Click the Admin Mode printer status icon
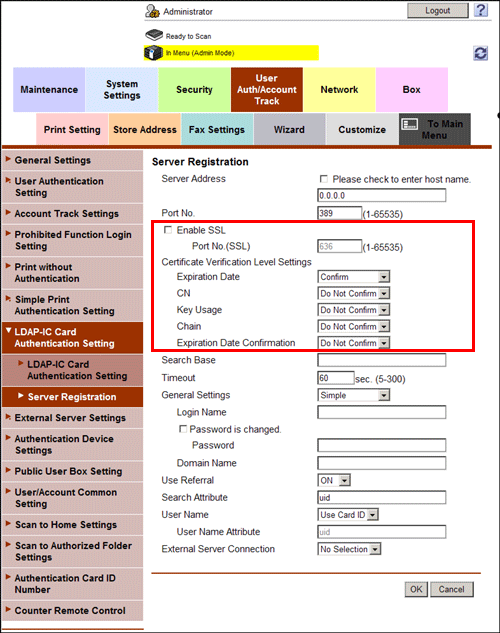The image size is (500, 633). 153,53
